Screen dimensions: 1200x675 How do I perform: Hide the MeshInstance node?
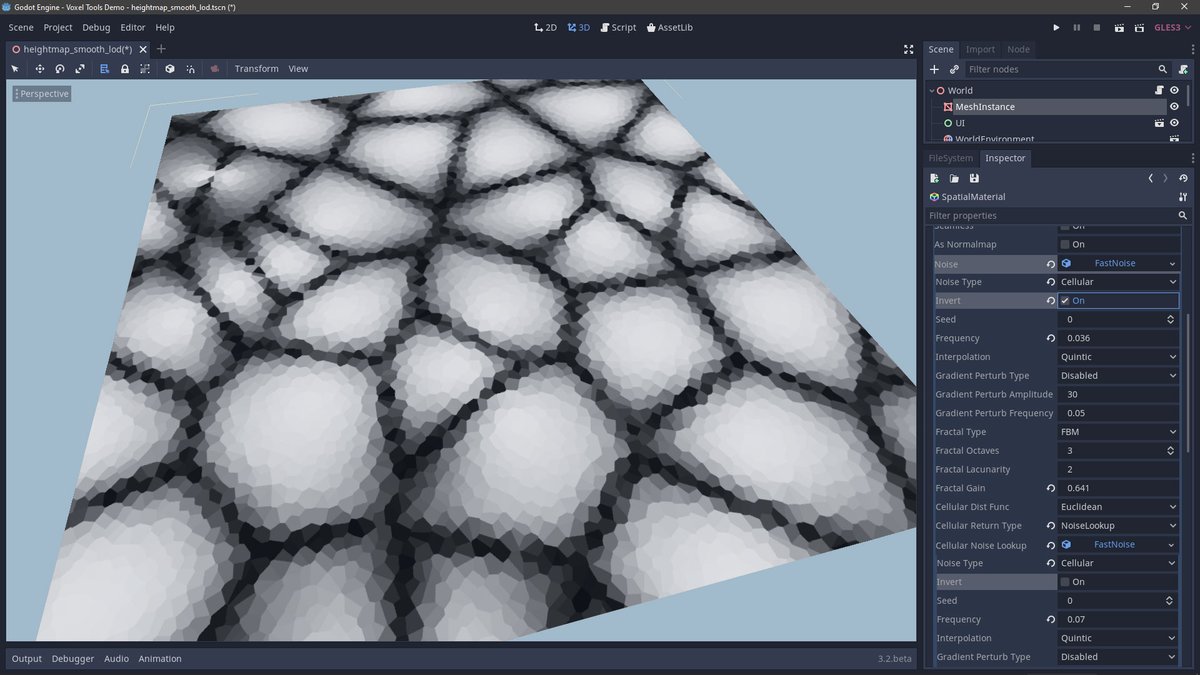click(1174, 107)
